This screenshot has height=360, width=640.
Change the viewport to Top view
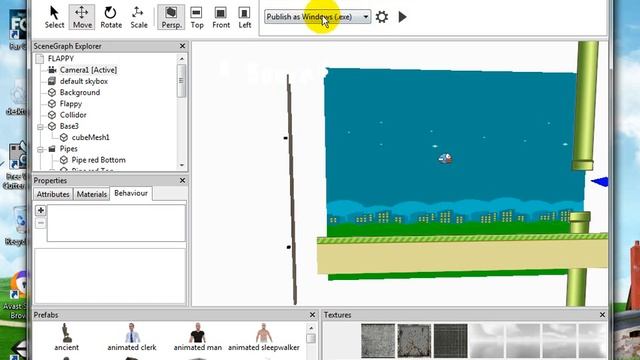coord(197,17)
